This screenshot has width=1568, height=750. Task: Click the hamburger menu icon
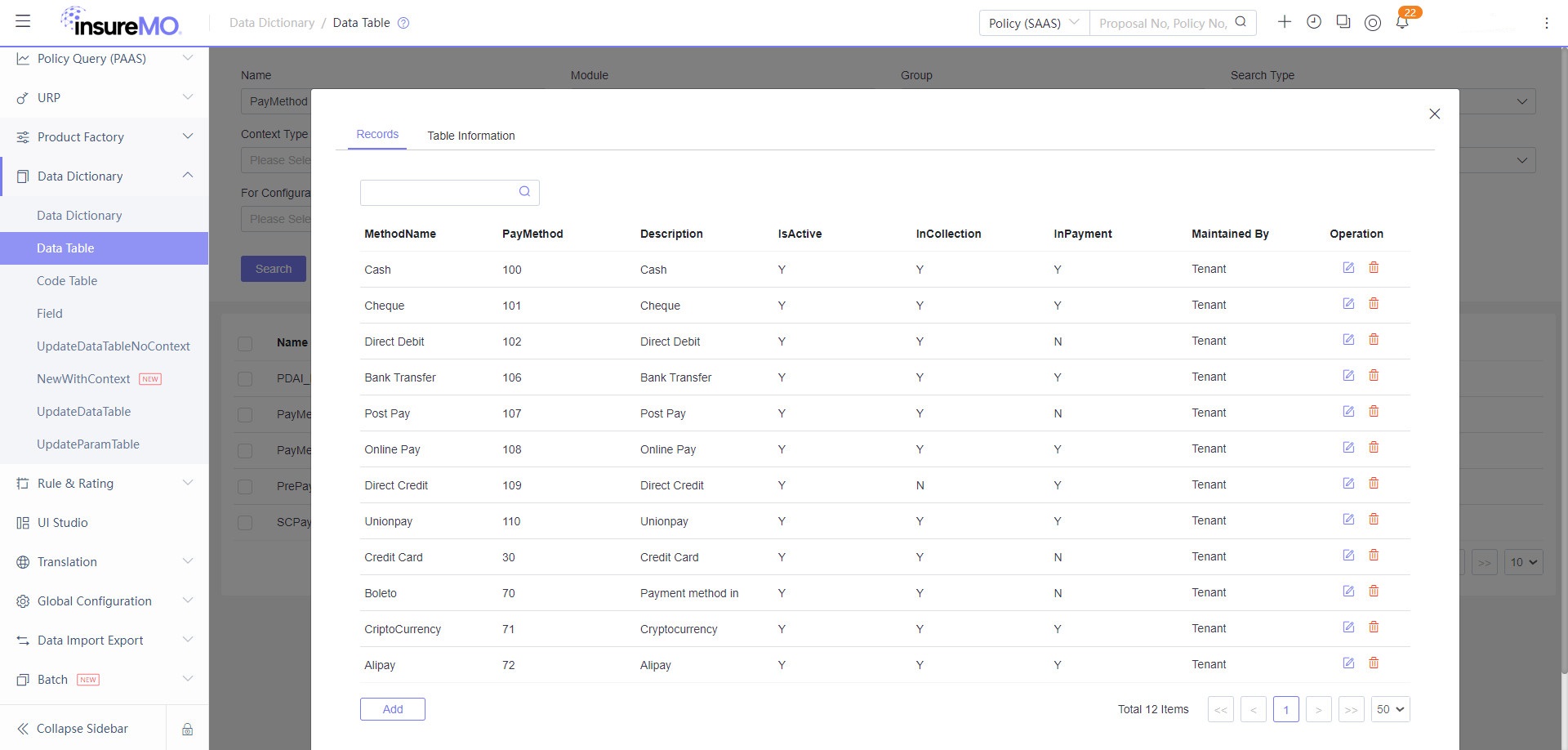pyautogui.click(x=23, y=22)
